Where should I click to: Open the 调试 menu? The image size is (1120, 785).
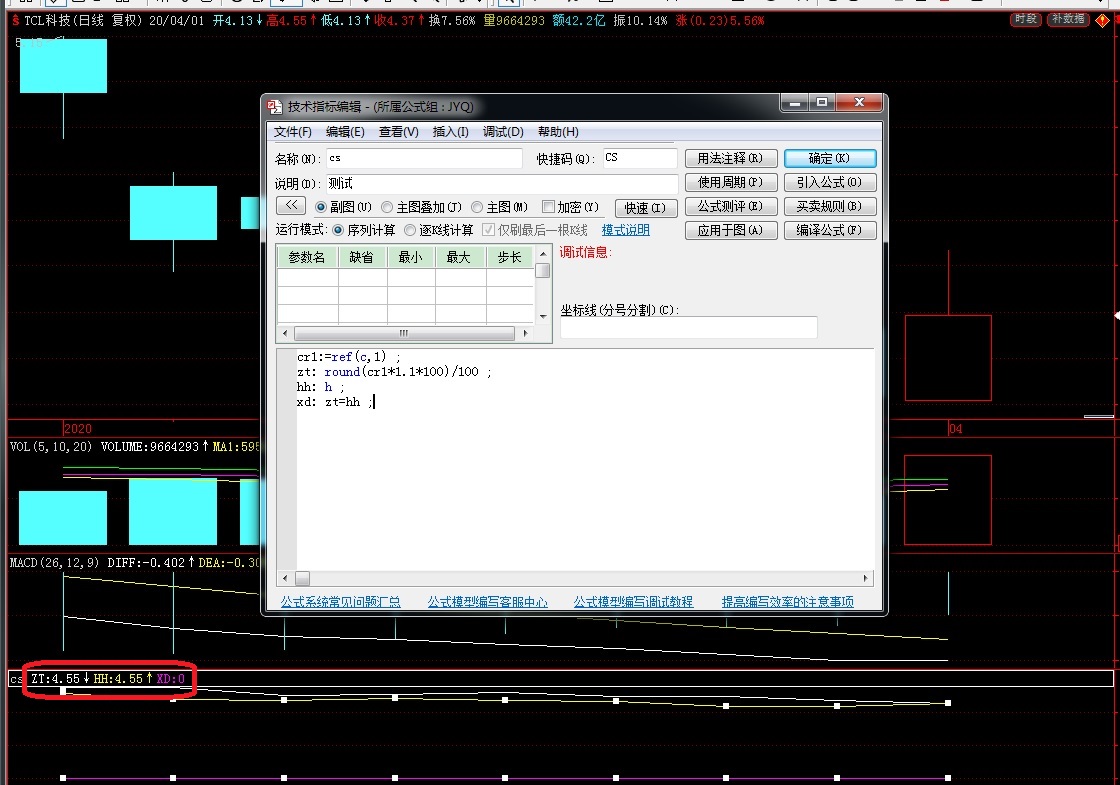click(503, 132)
